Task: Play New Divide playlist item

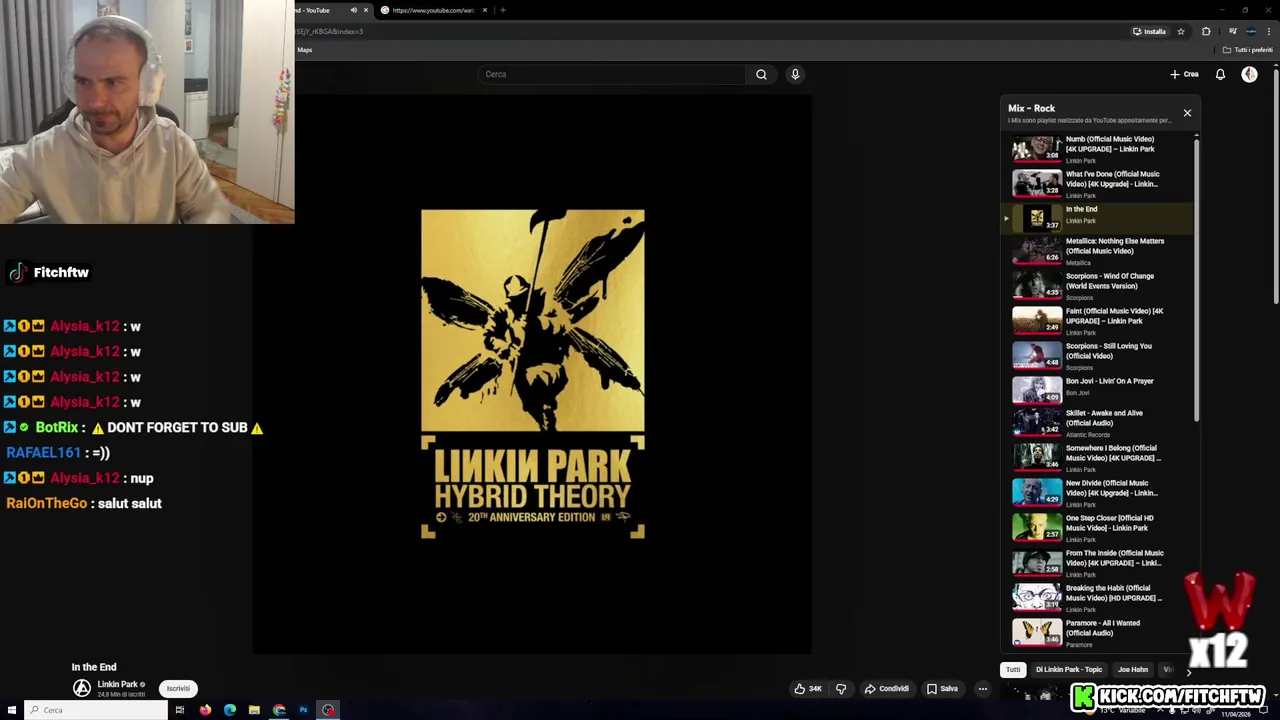Action: [1098, 493]
